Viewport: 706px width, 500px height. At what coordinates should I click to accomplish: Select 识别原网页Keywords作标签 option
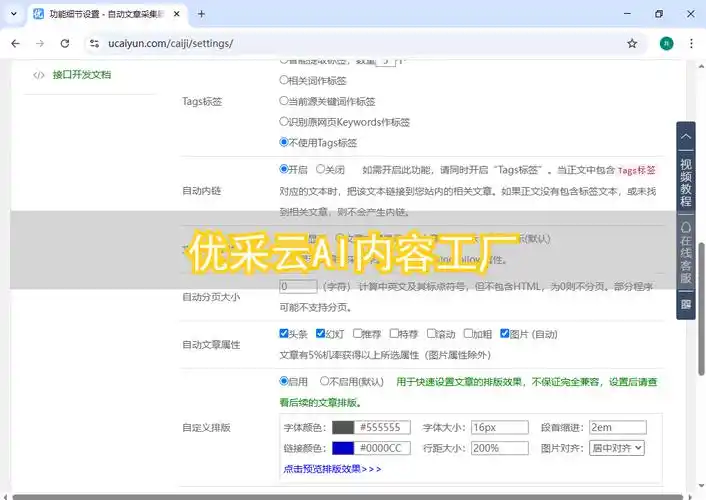pos(284,121)
